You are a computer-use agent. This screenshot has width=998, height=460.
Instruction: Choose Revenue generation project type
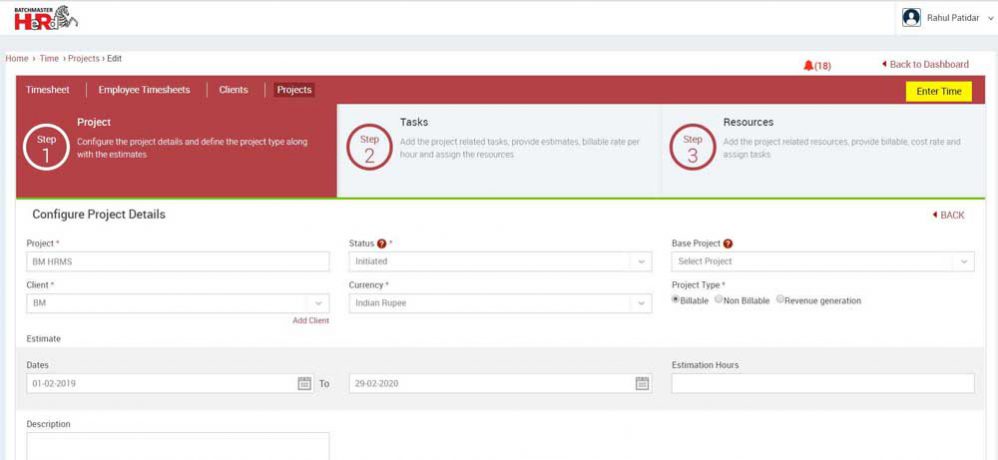point(781,300)
